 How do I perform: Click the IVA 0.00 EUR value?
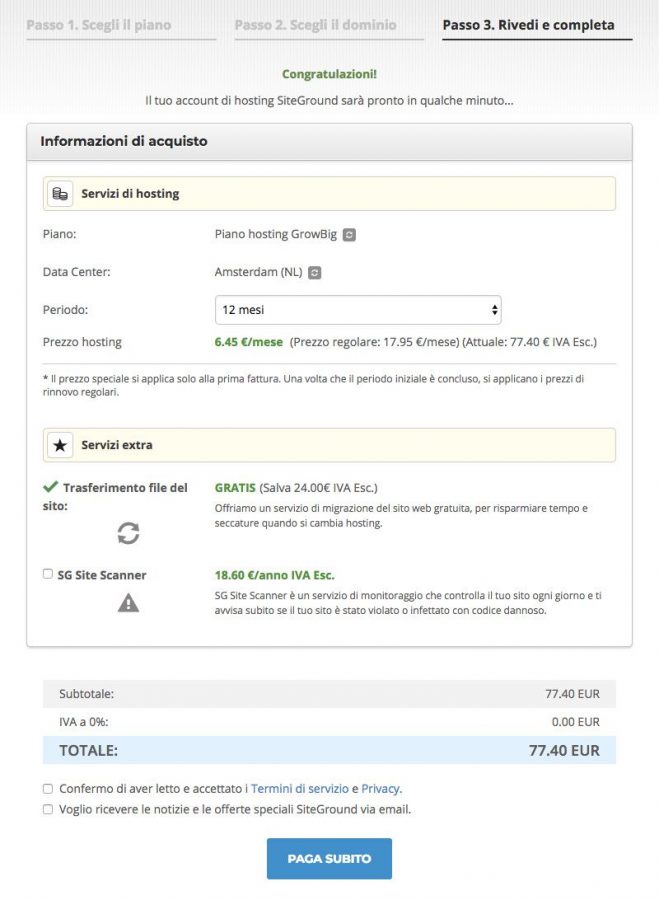576,722
